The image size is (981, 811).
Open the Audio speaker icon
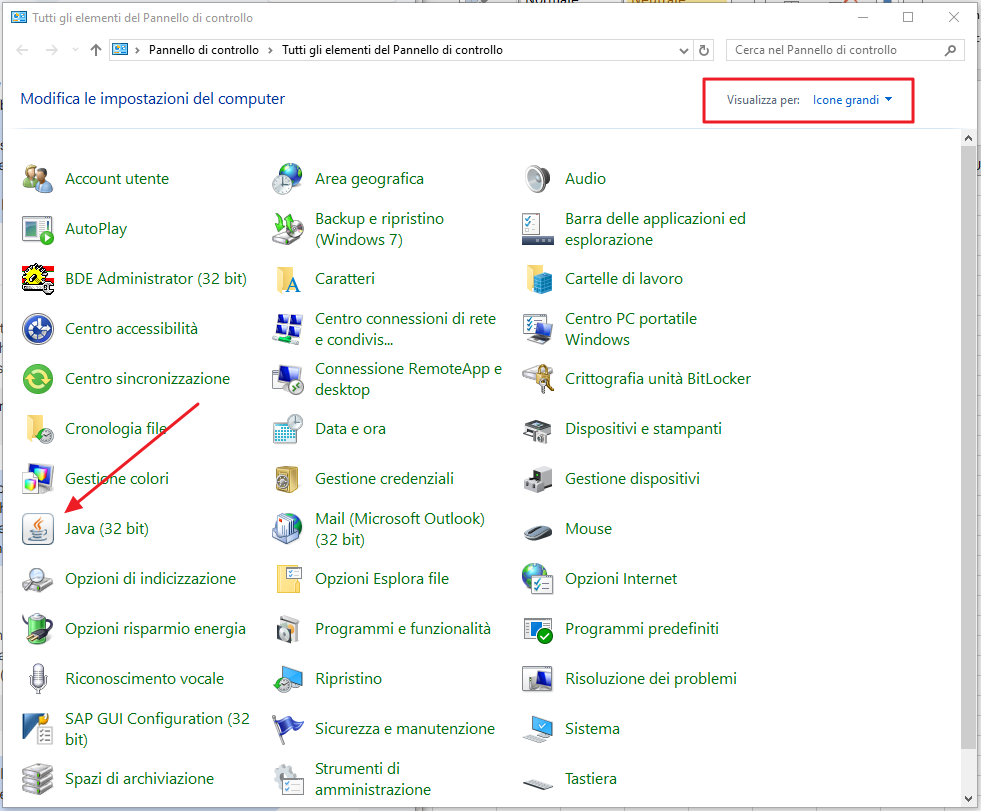(537, 179)
